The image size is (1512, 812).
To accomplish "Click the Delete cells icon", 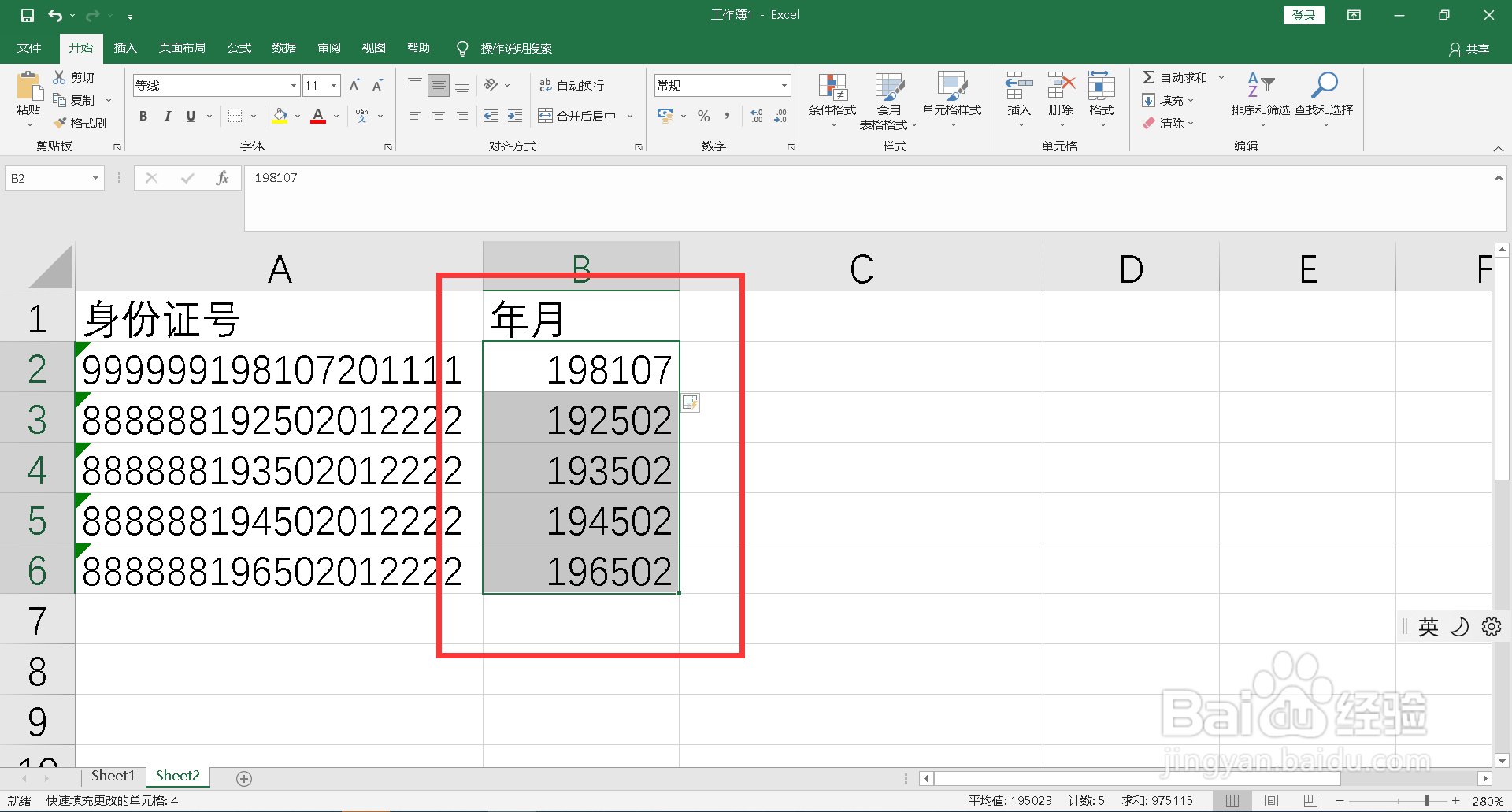I will coord(1061,86).
